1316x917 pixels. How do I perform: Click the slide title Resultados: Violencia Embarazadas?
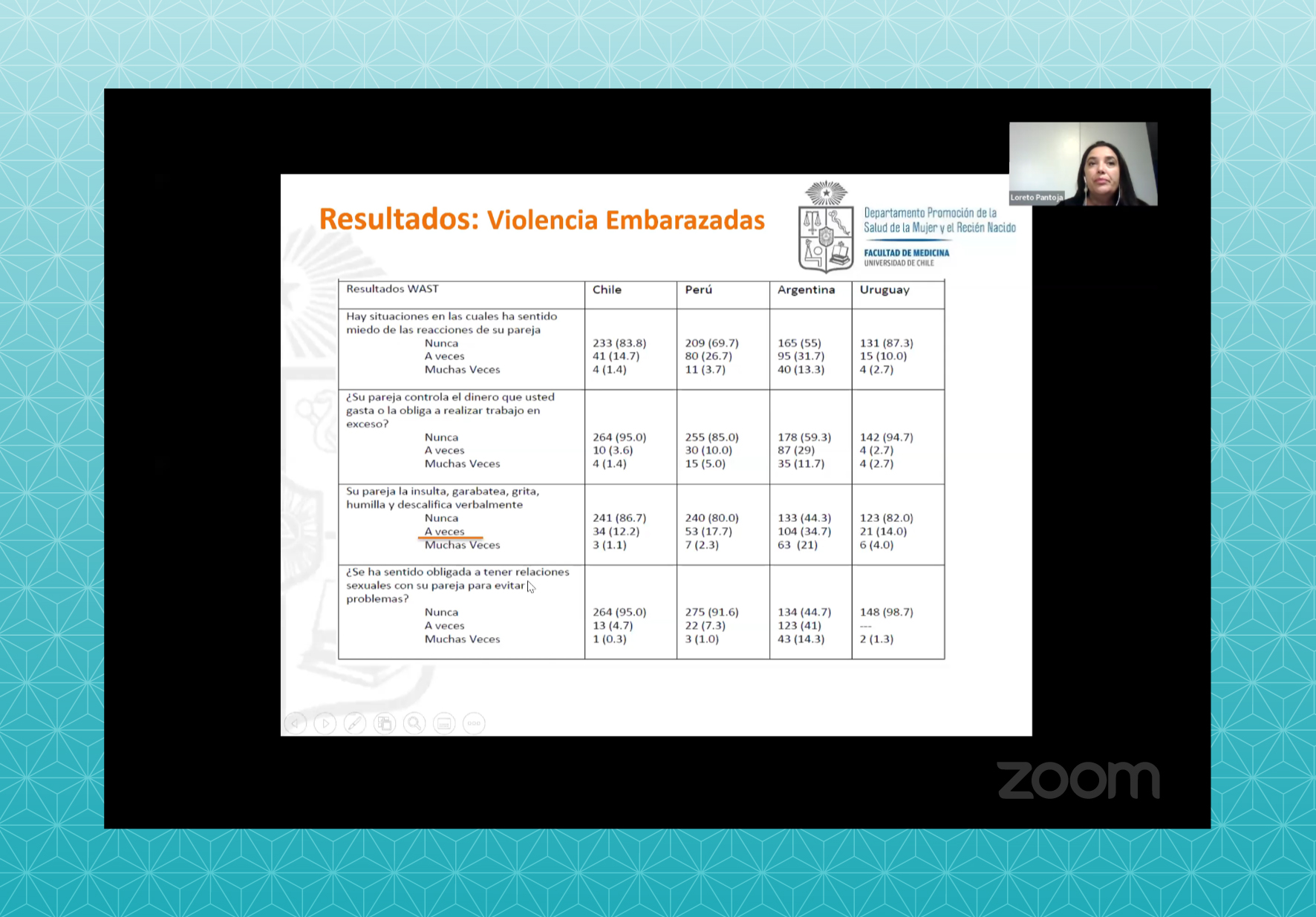(541, 219)
